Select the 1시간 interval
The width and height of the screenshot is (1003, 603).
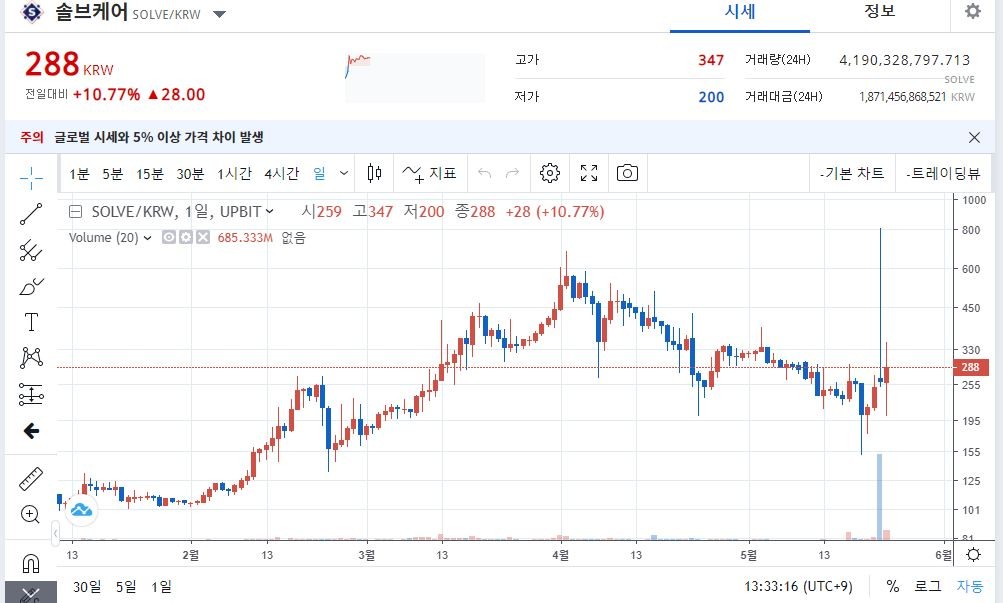(x=234, y=173)
